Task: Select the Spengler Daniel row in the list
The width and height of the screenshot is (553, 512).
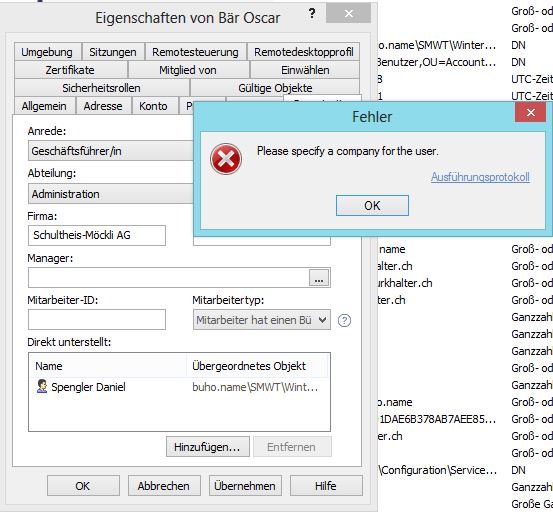Action: [x=179, y=387]
